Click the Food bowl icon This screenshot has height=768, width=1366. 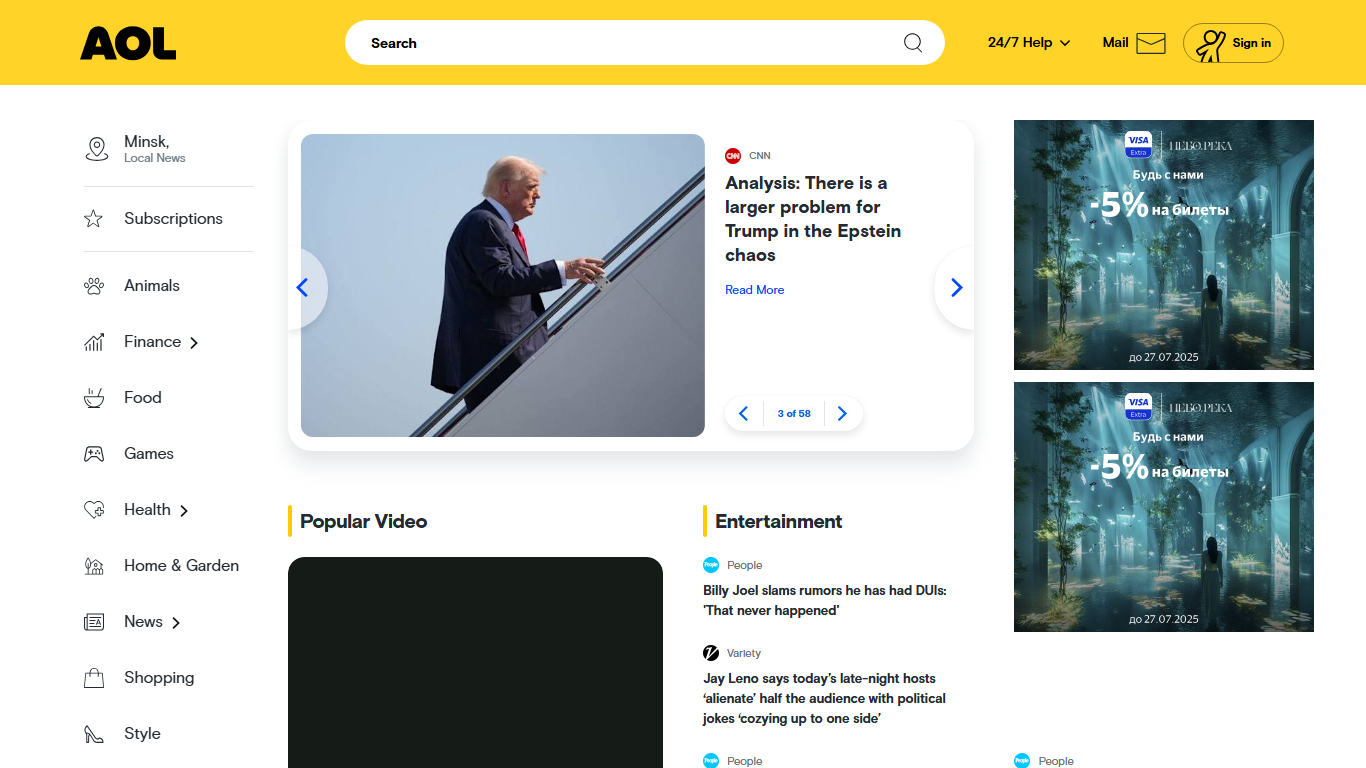pyautogui.click(x=94, y=398)
